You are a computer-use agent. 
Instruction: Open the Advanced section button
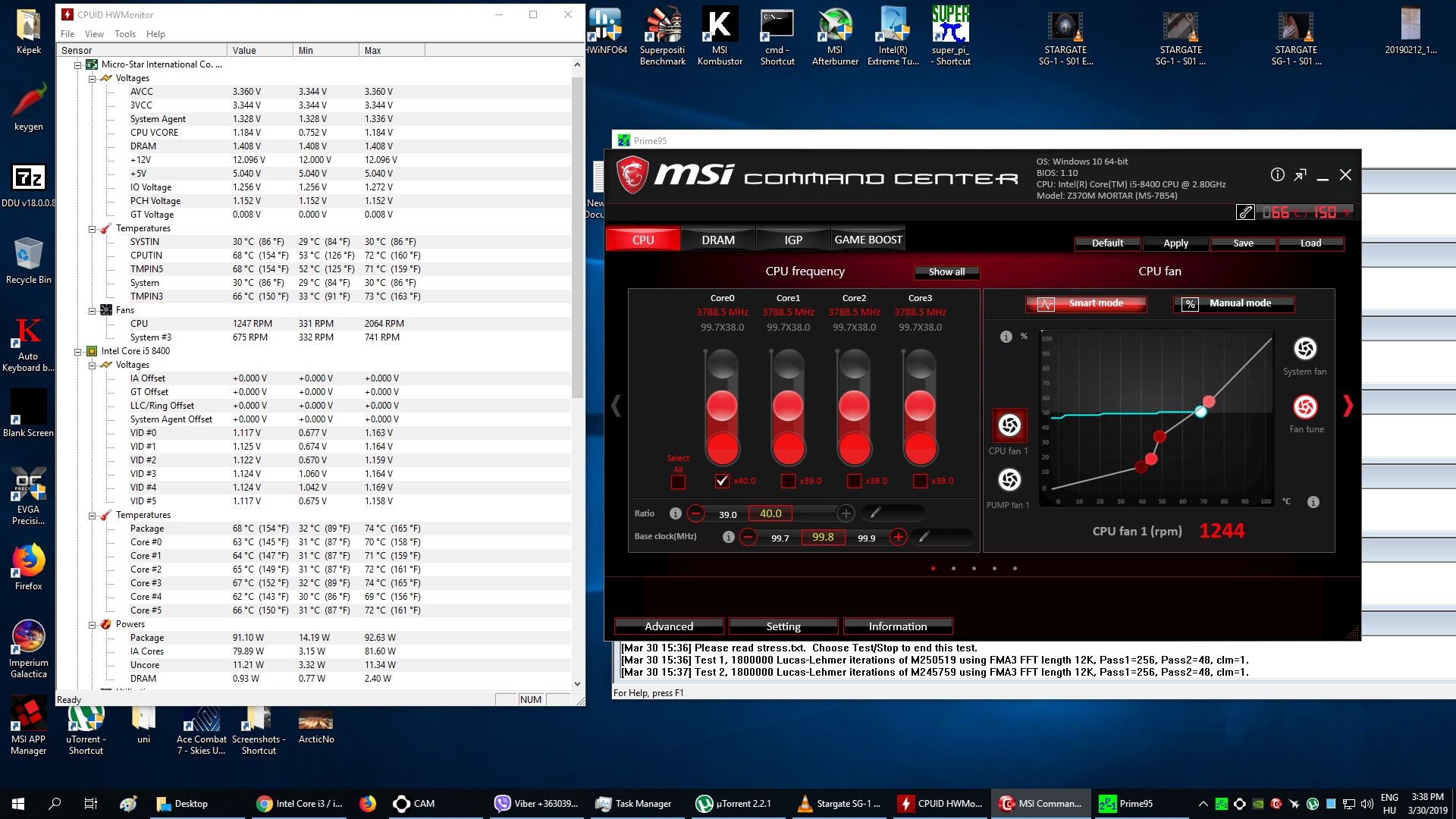coord(669,626)
